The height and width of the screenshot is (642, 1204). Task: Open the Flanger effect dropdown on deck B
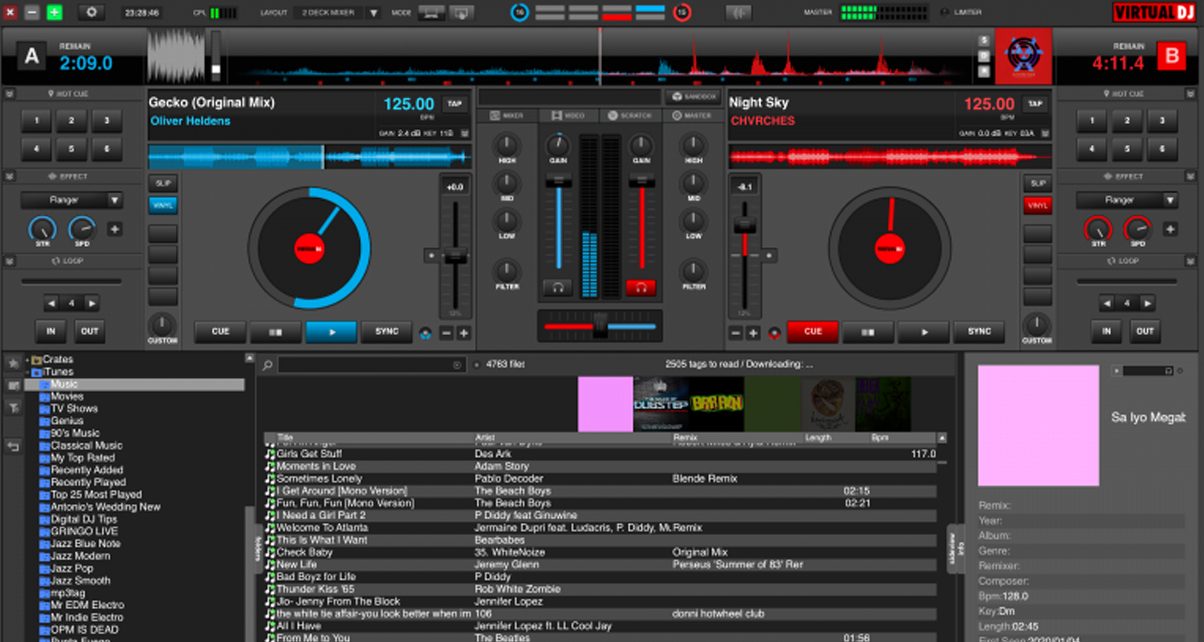[1127, 200]
